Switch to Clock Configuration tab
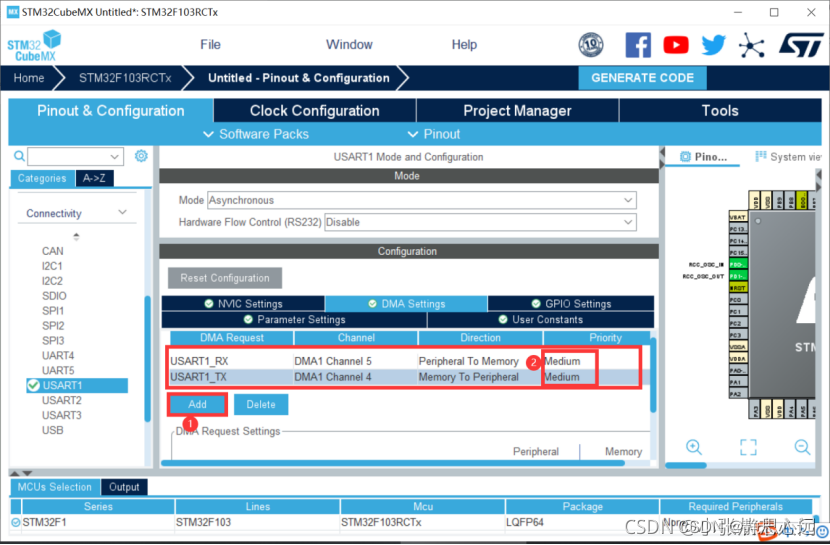 (314, 111)
